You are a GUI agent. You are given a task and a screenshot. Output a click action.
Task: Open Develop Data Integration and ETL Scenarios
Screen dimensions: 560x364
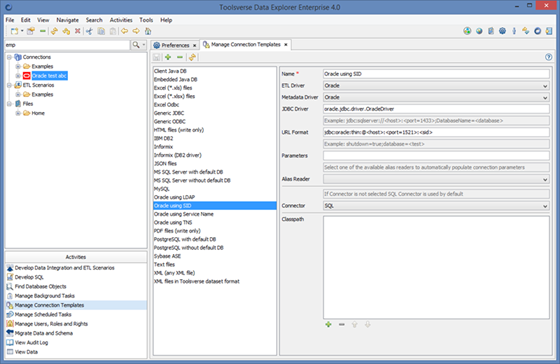click(x=65, y=268)
